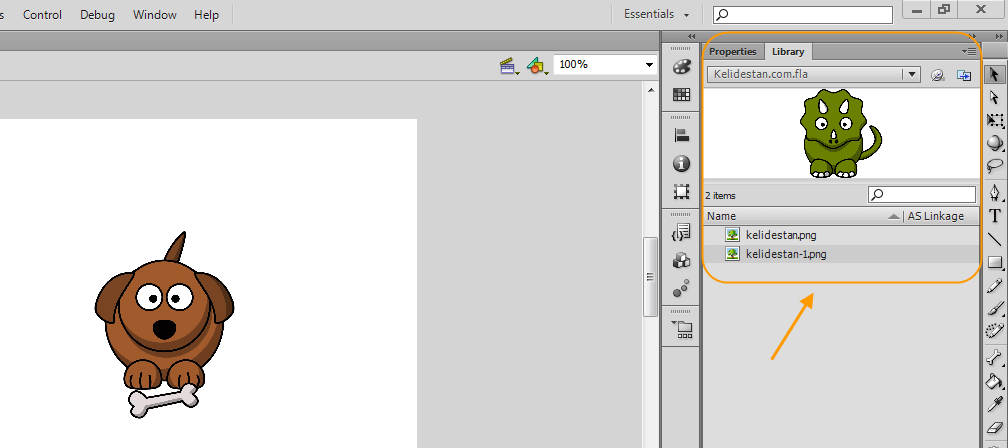Open the Motion Presets panel icon
The width and height of the screenshot is (1008, 448).
(x=681, y=288)
